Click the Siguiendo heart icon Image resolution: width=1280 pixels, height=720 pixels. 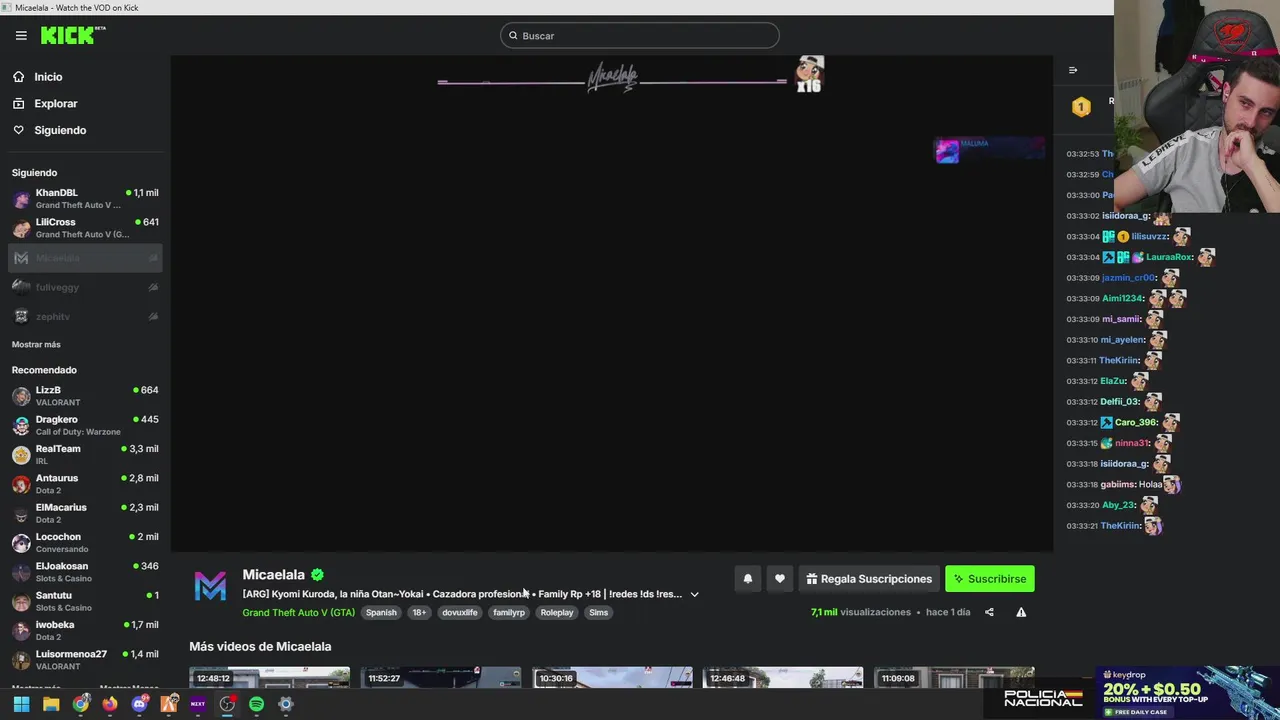(18, 130)
